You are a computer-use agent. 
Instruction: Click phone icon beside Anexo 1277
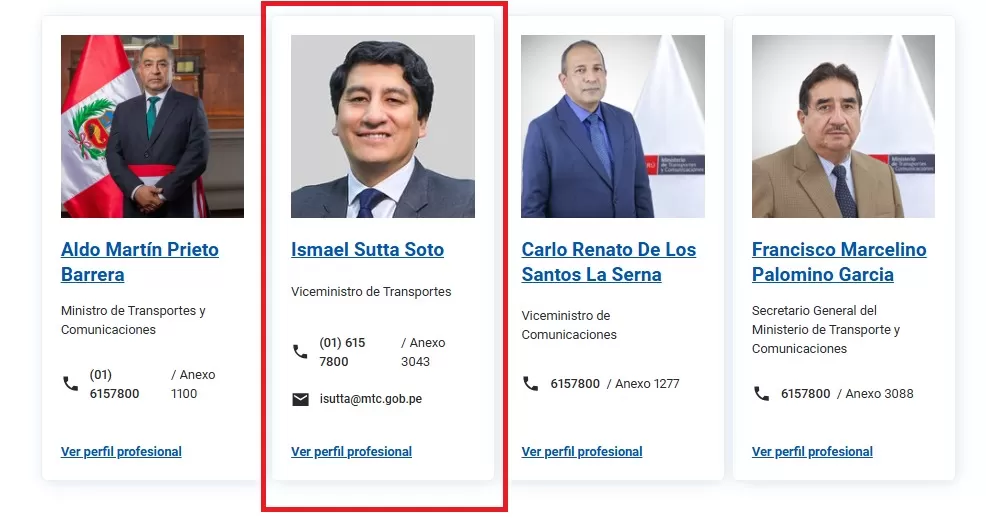531,383
